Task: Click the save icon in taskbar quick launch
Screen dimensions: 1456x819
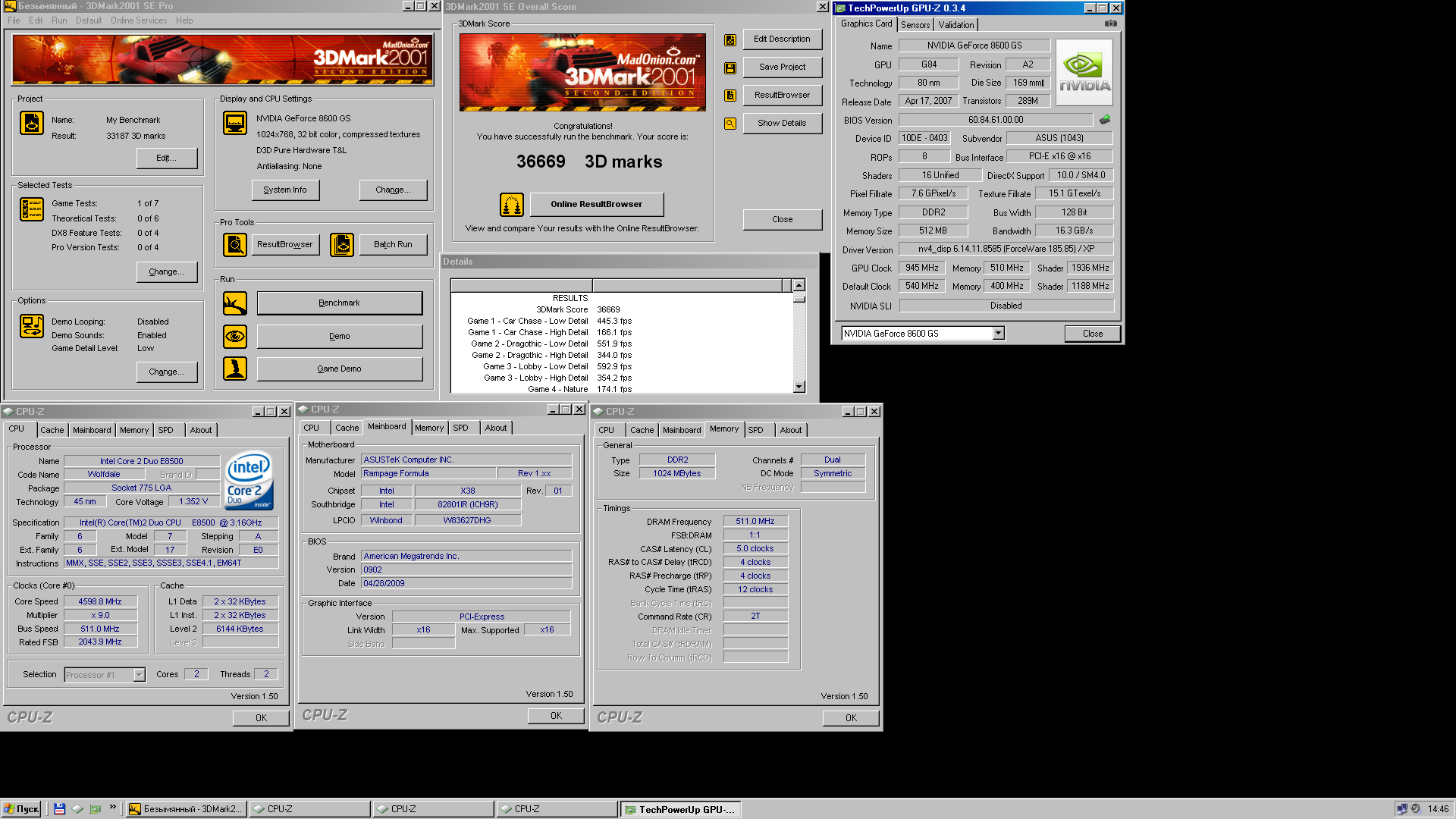Action: [60, 809]
